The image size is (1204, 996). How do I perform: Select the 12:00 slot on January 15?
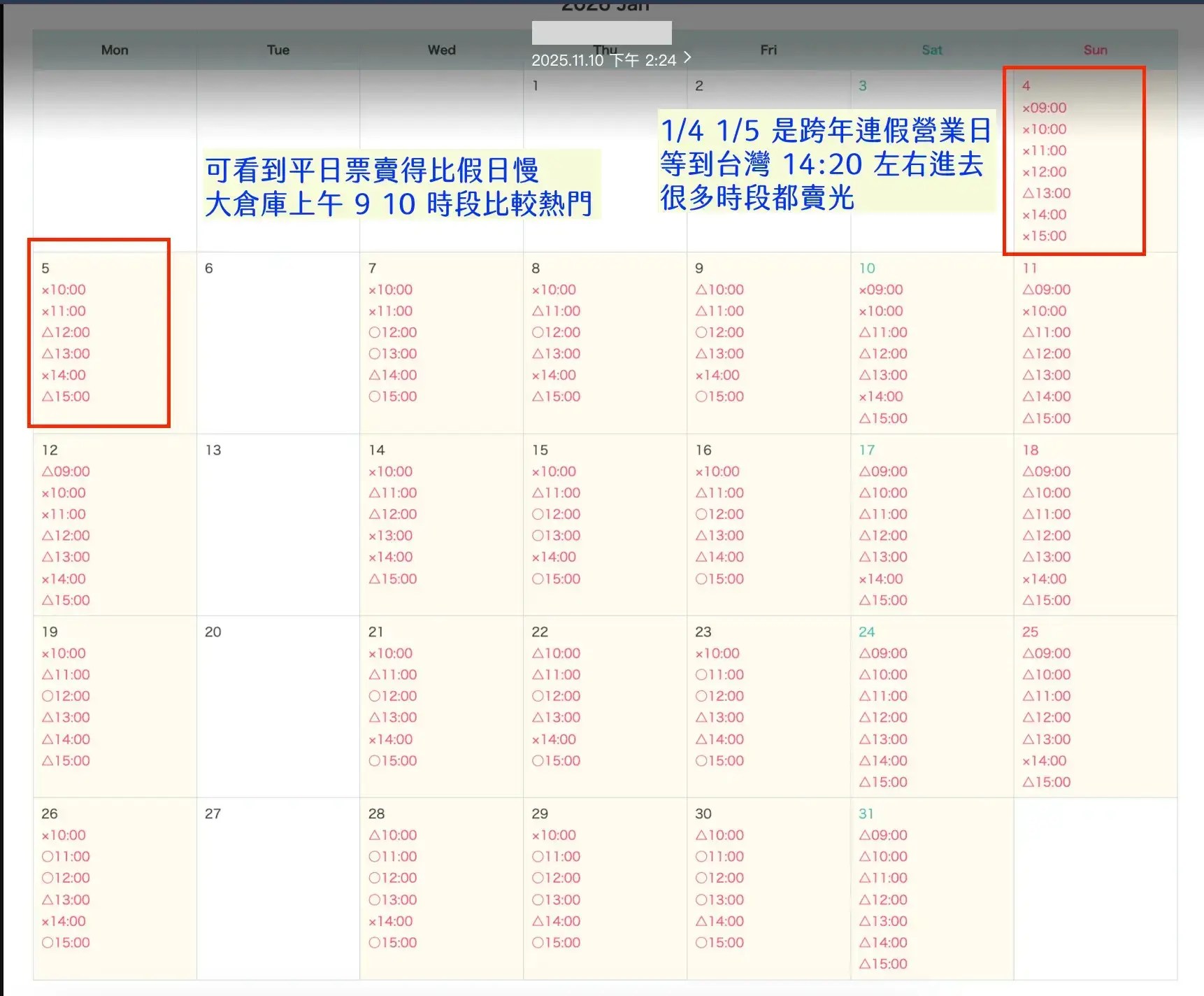click(x=557, y=514)
